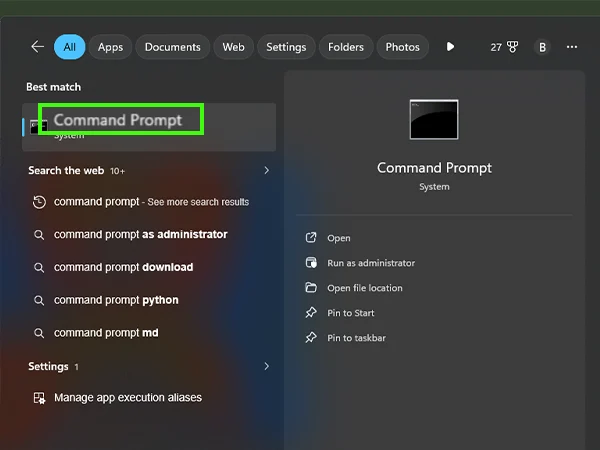Image resolution: width=600 pixels, height=450 pixels.
Task: Select the All filter tab
Action: 69,47
